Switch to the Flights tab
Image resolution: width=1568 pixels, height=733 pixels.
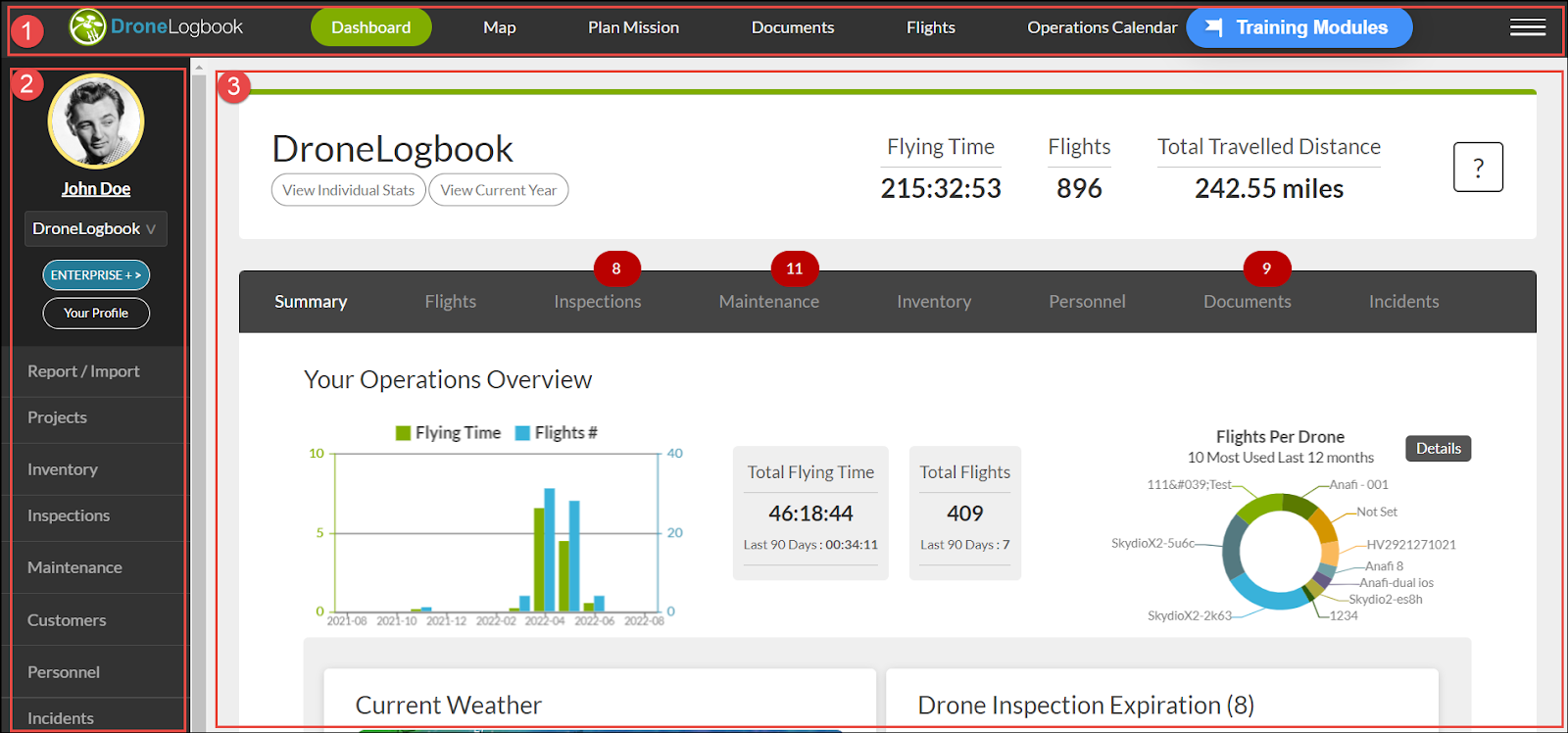(451, 302)
